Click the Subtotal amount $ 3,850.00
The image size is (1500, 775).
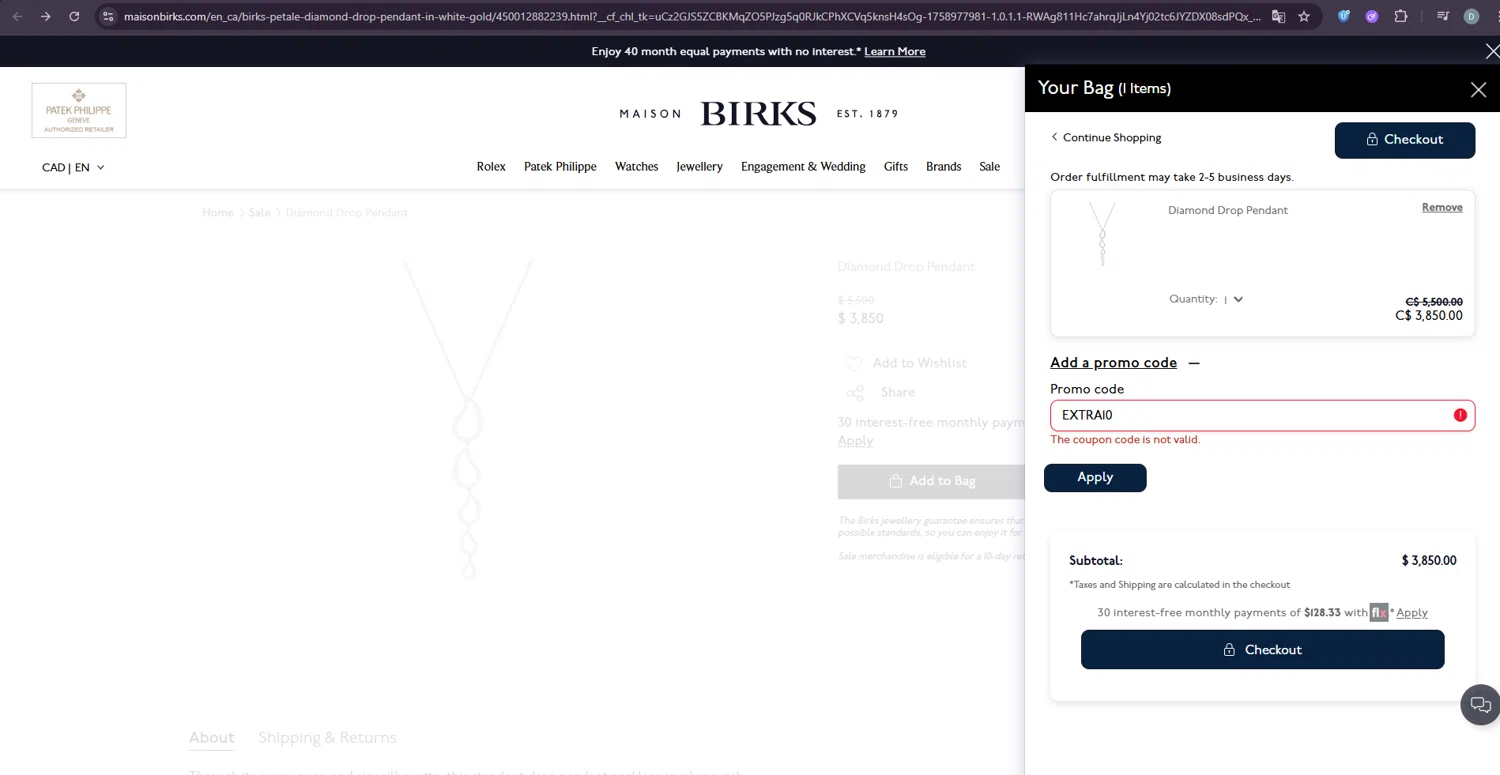tap(1429, 561)
